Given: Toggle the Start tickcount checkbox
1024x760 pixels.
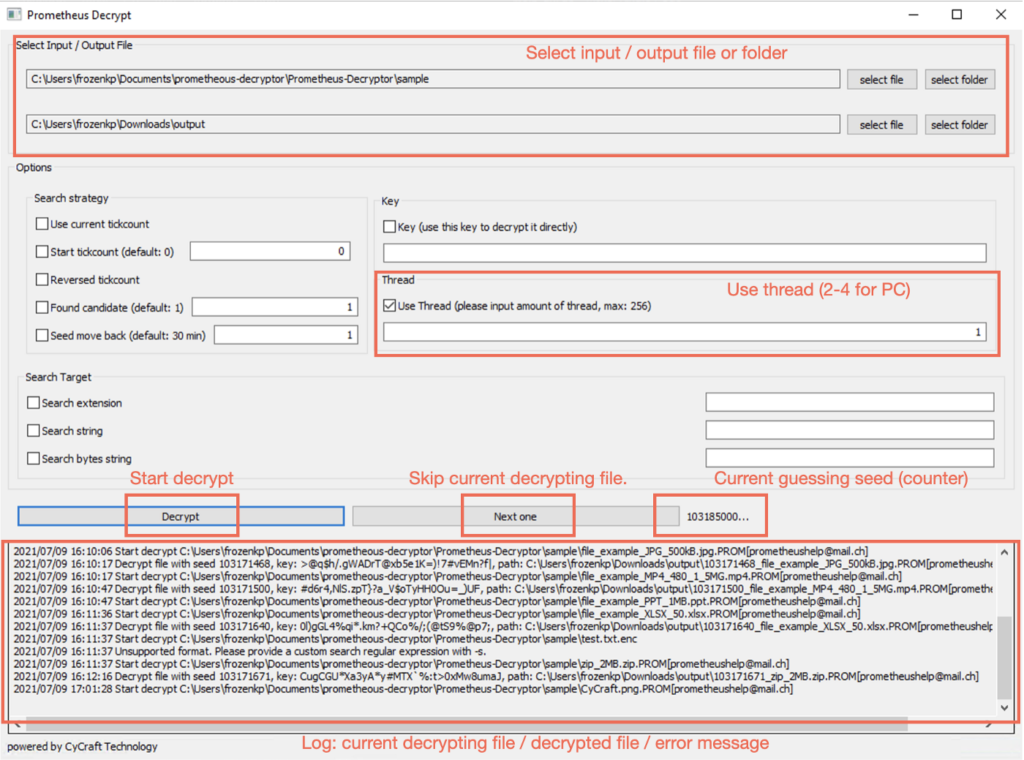Looking at the screenshot, I should 42,252.
